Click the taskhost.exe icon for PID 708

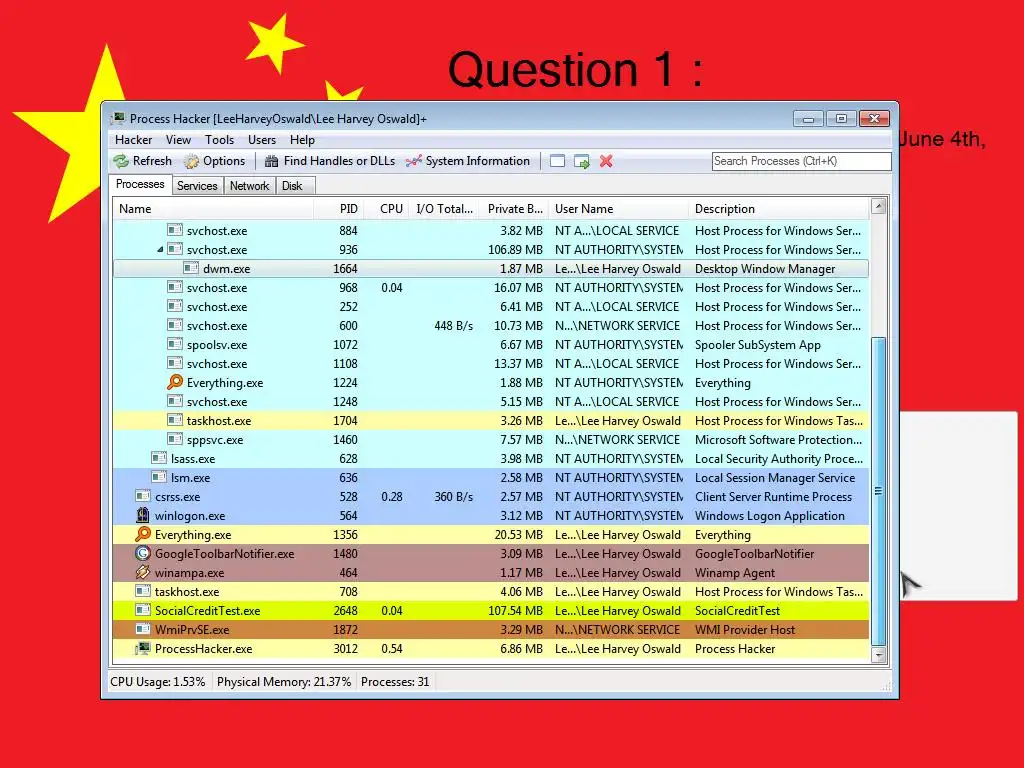click(x=142, y=591)
